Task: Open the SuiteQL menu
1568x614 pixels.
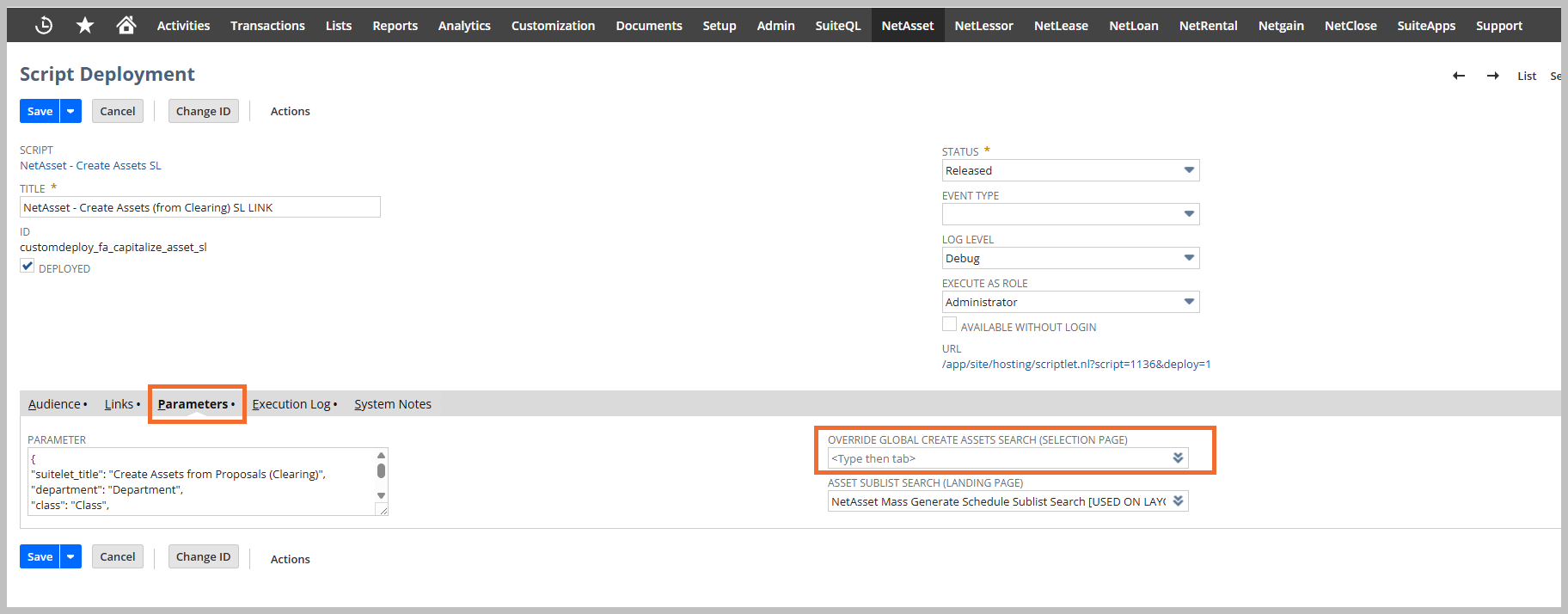Action: coord(838,26)
